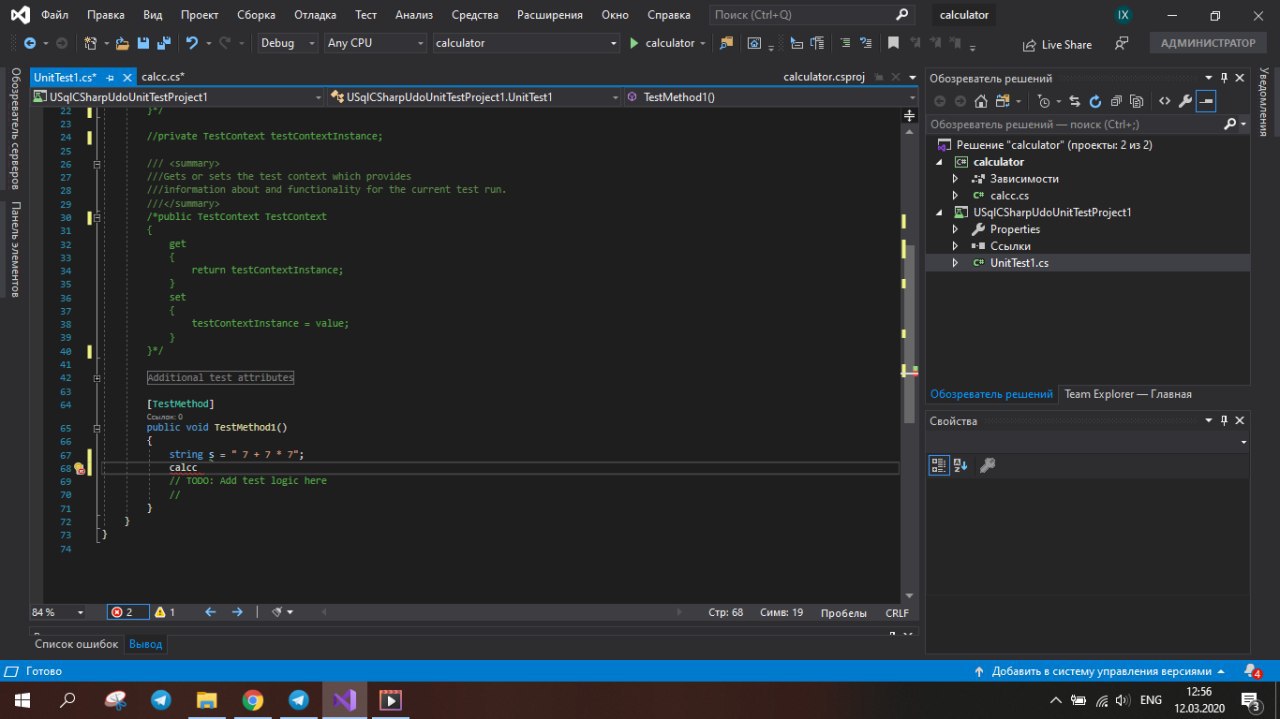Refresh the Solution Explorer with the refresh icon
Screen dimensions: 1280x719
point(1095,101)
